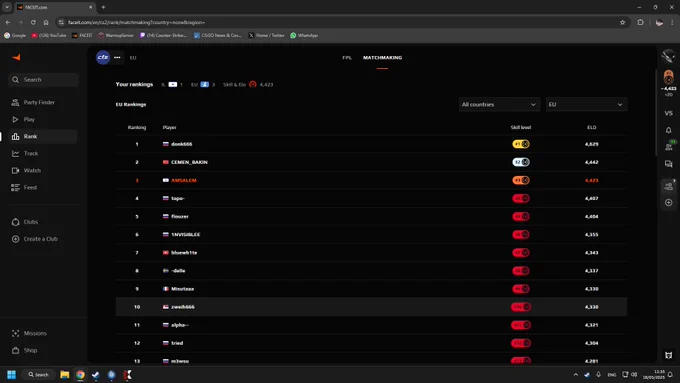
Task: Open the All countries dropdown
Action: coord(499,105)
